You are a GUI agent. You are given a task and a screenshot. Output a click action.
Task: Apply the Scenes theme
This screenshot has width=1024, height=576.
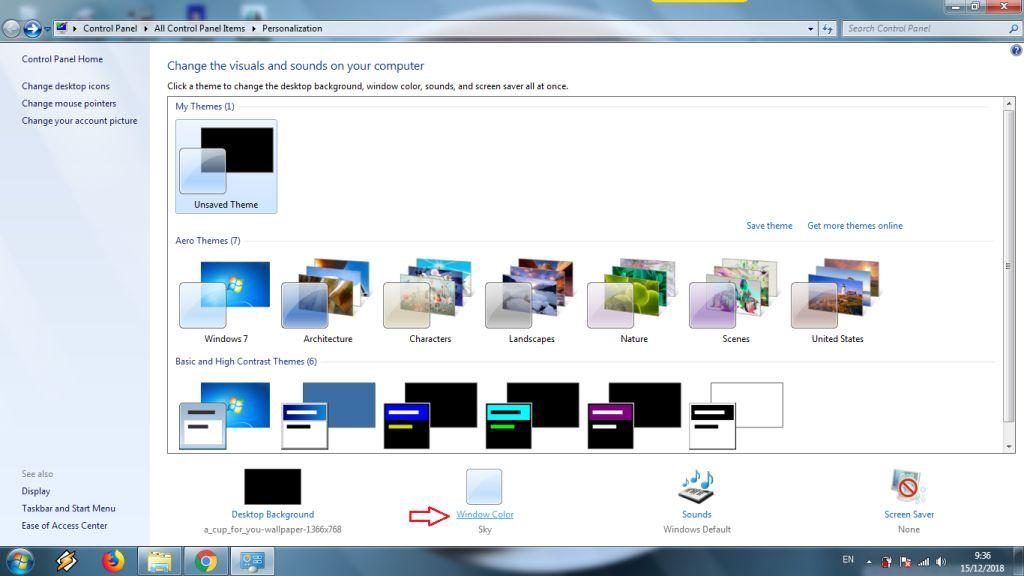pyautogui.click(x=735, y=301)
